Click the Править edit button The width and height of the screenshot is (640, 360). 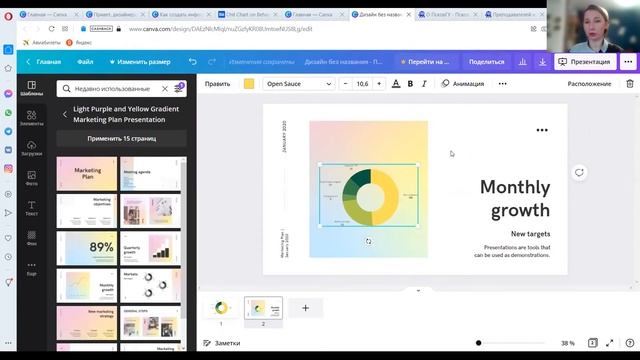[x=217, y=84]
